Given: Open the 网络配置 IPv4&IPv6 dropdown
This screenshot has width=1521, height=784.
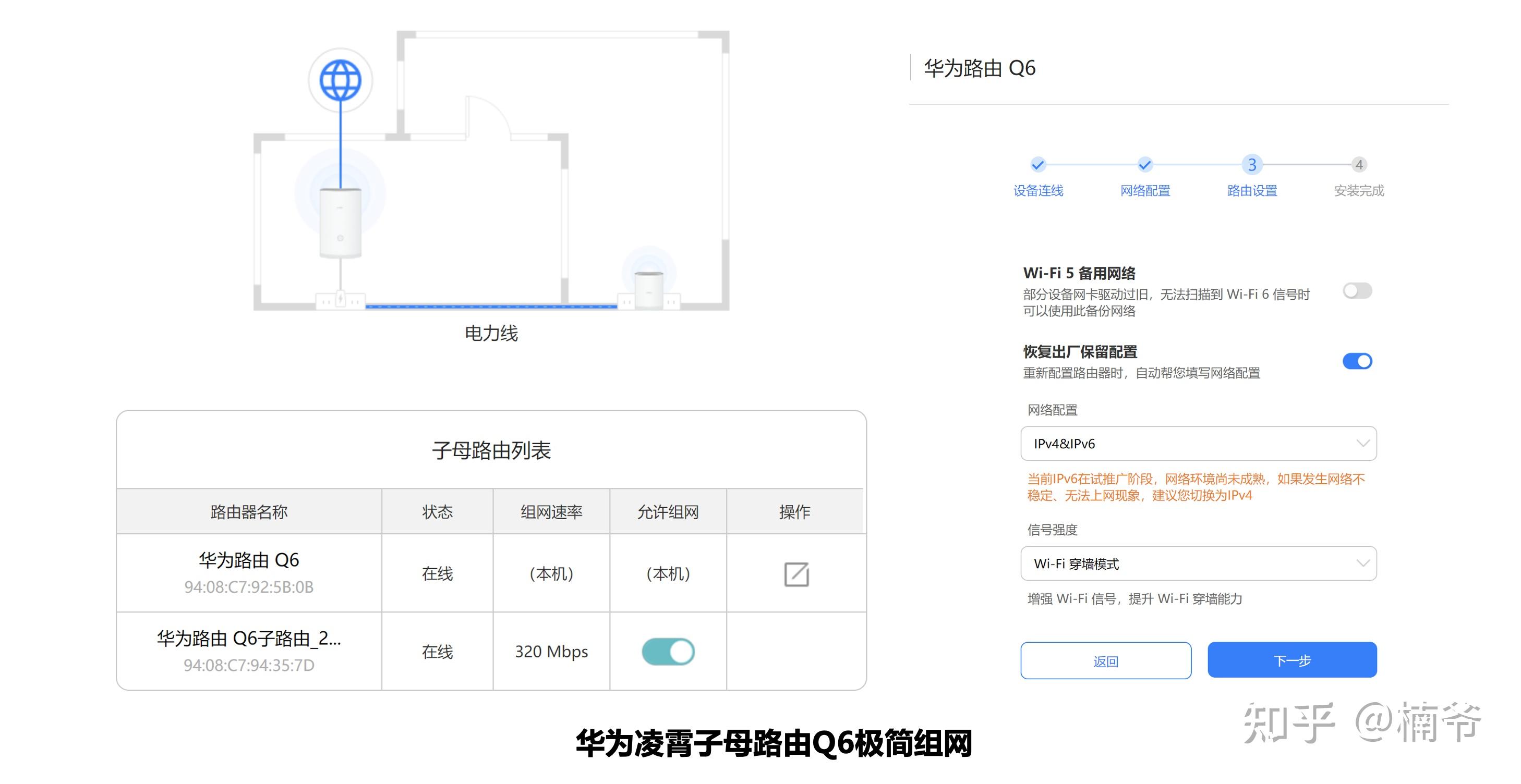Looking at the screenshot, I should (1199, 444).
